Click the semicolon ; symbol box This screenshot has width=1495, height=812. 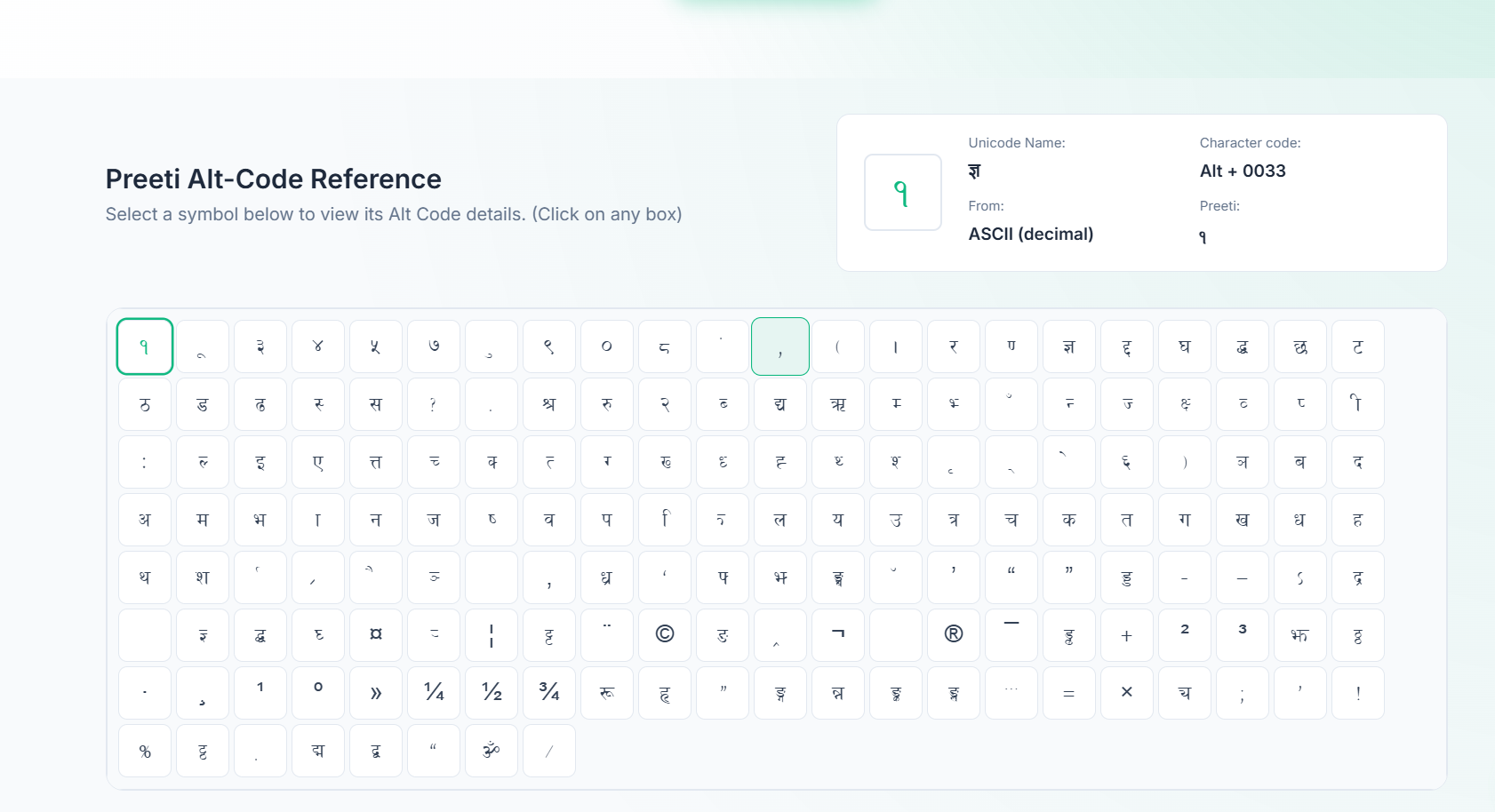(x=1242, y=692)
